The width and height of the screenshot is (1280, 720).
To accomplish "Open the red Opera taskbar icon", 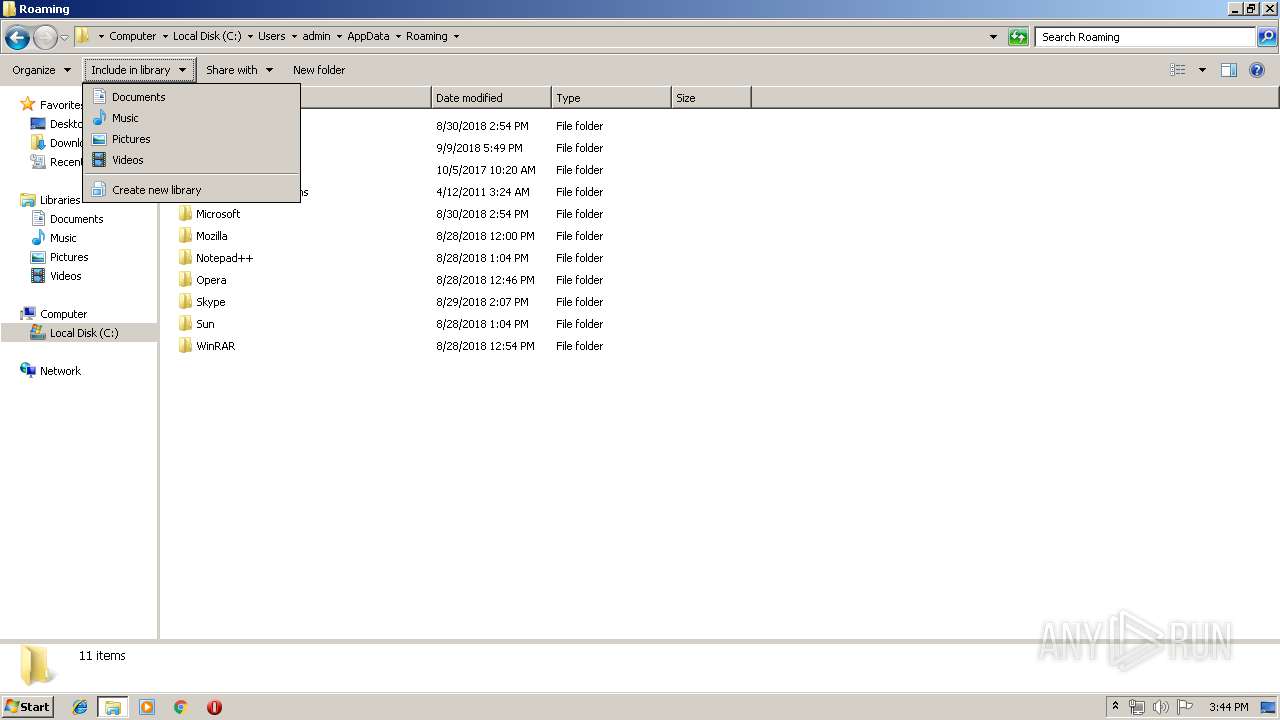I will coord(214,707).
